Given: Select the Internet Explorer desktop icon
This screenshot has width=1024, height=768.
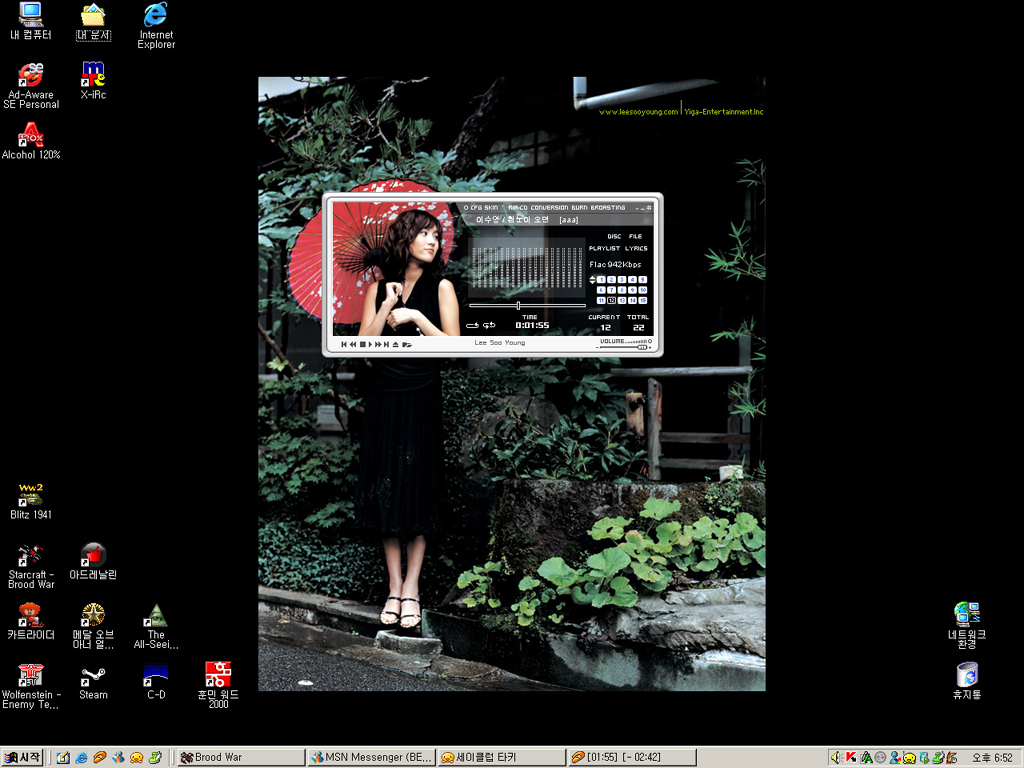Looking at the screenshot, I should pos(156,16).
